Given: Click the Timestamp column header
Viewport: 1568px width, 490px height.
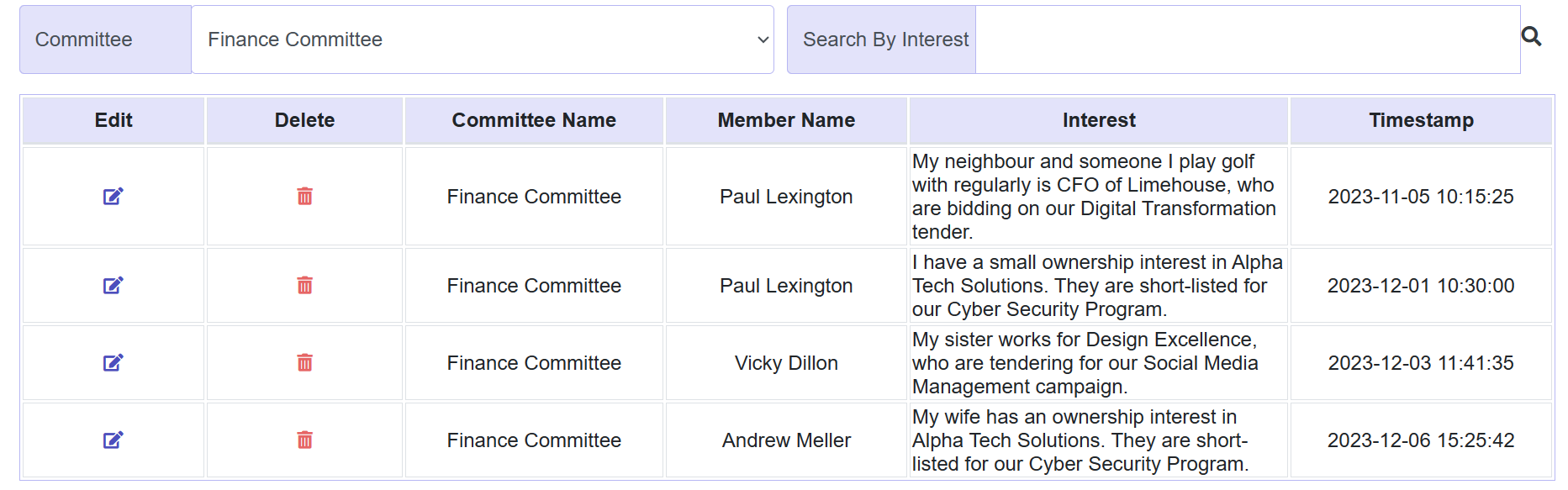Looking at the screenshot, I should (1421, 120).
